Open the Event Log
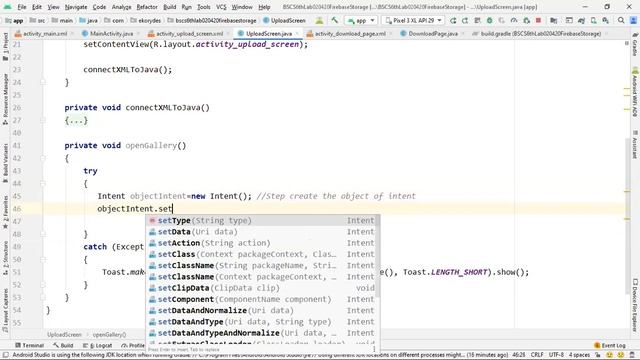Screen dimensions: 640x360 (x=610, y=345)
